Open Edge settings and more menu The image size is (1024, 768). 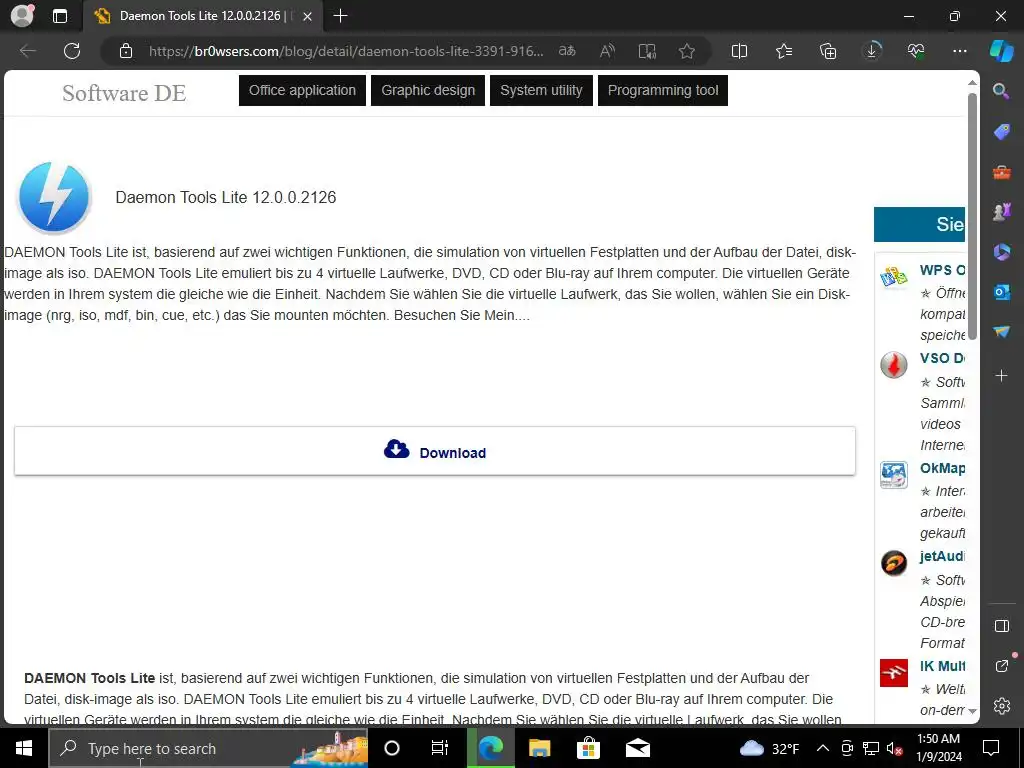[x=960, y=51]
